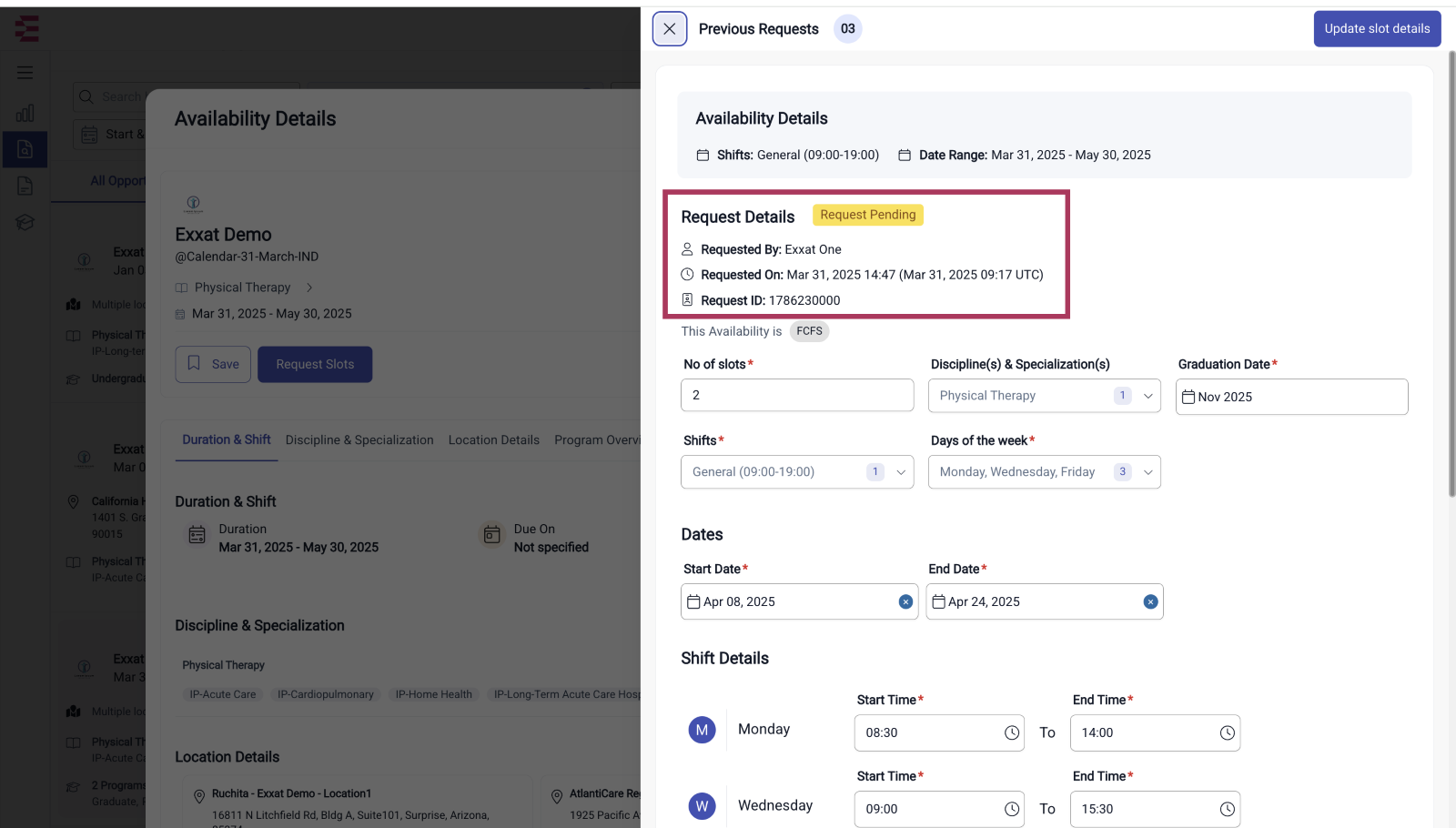The image size is (1456, 828).
Task: Click the End Date calendar icon
Action: pyautogui.click(x=939, y=601)
